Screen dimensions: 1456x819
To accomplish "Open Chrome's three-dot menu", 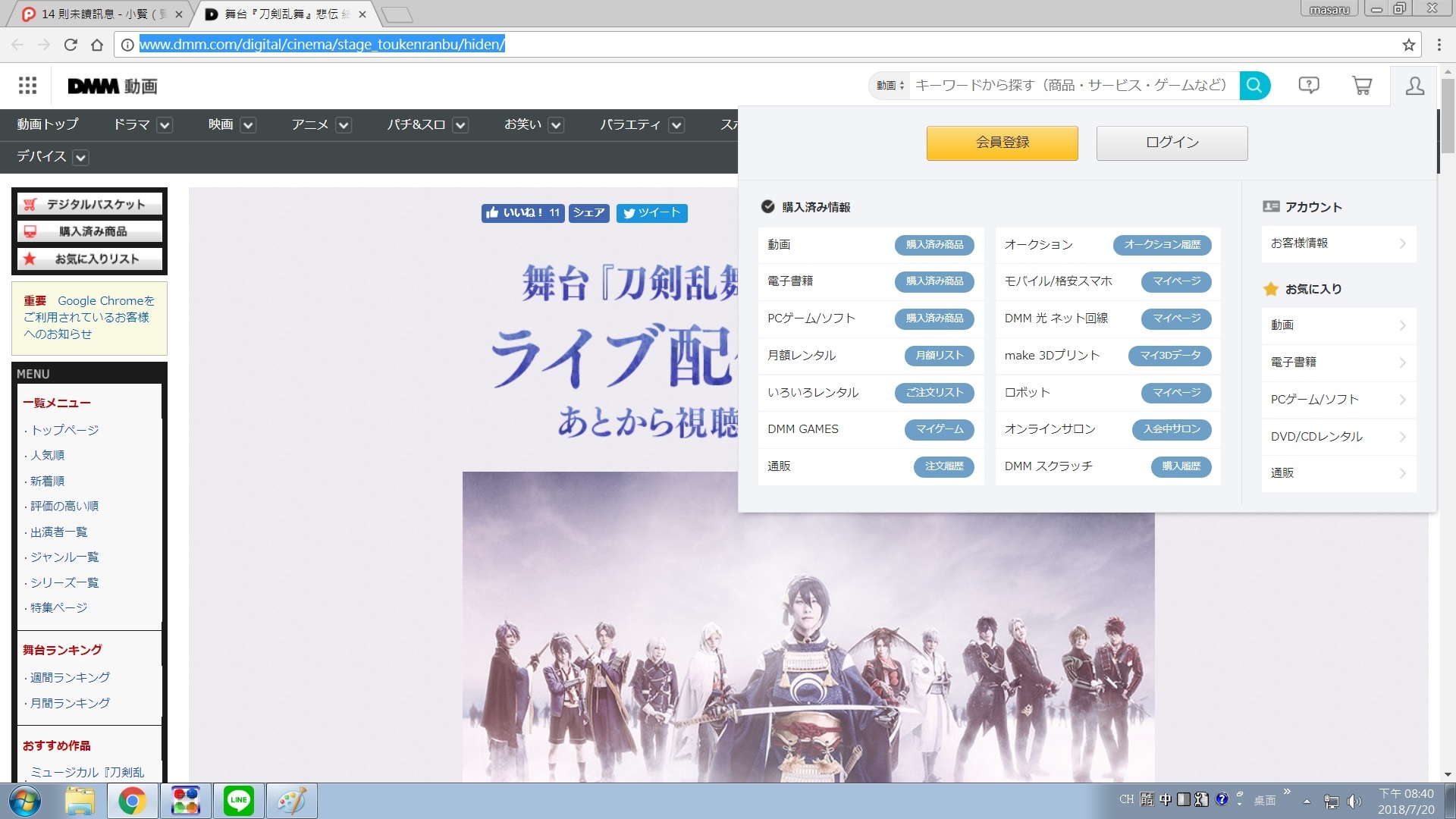I will [1439, 45].
